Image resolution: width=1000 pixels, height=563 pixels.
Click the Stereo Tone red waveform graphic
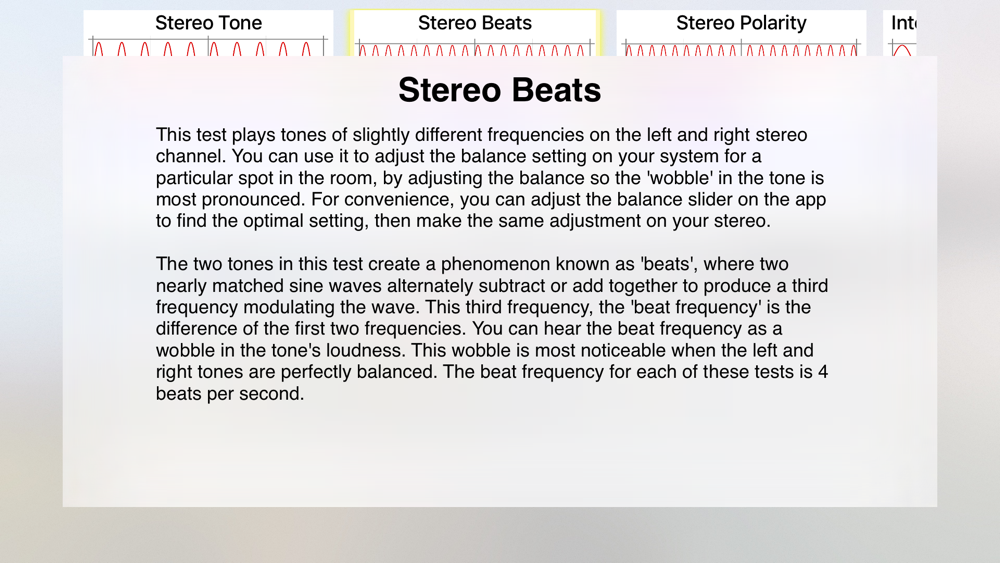tap(209, 48)
